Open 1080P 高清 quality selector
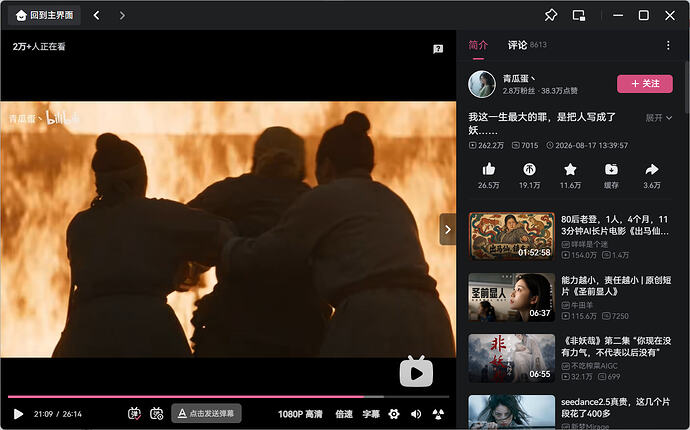Screen dimensions: 690x430 (x=300, y=414)
